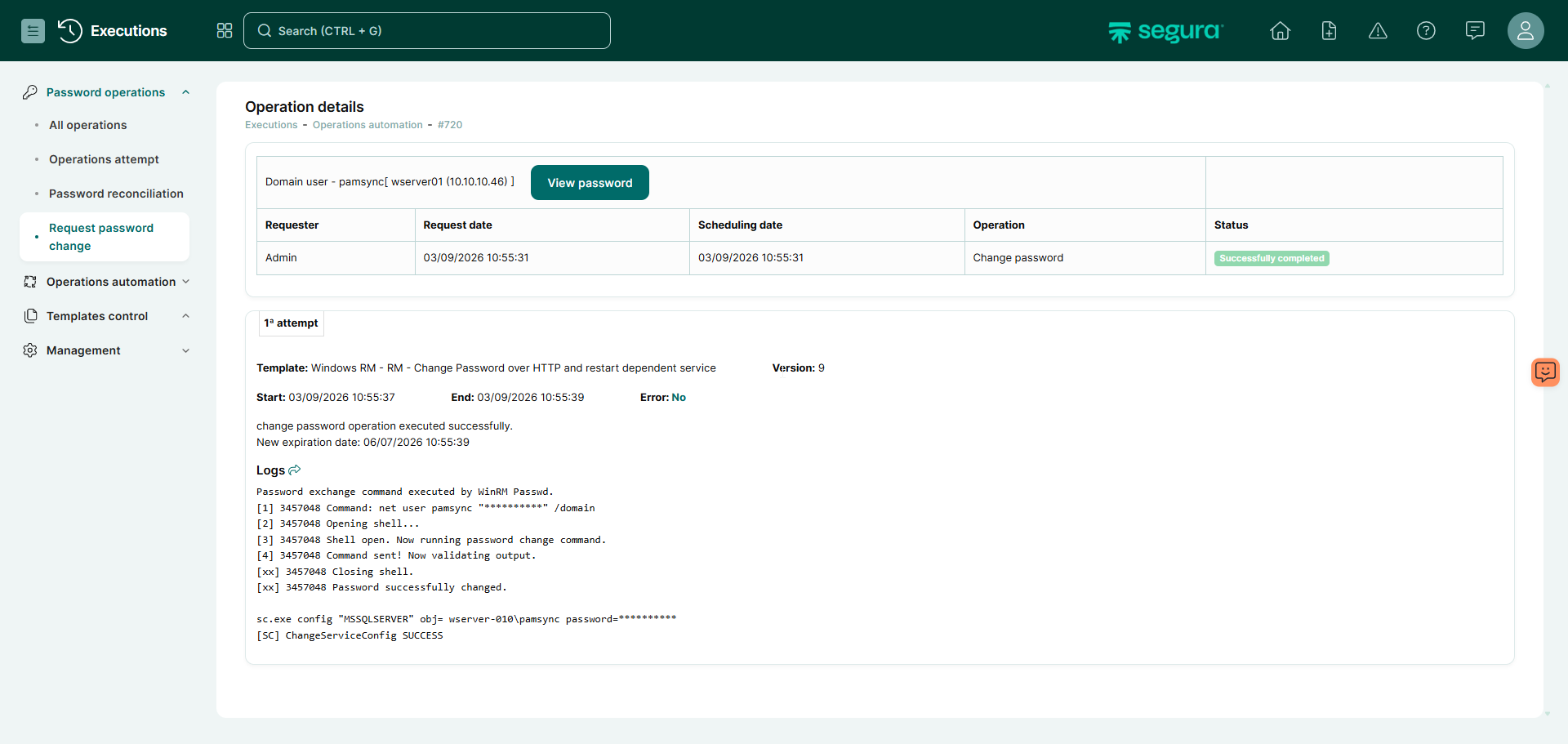
Task: Toggle the Templates control section
Action: point(185,316)
